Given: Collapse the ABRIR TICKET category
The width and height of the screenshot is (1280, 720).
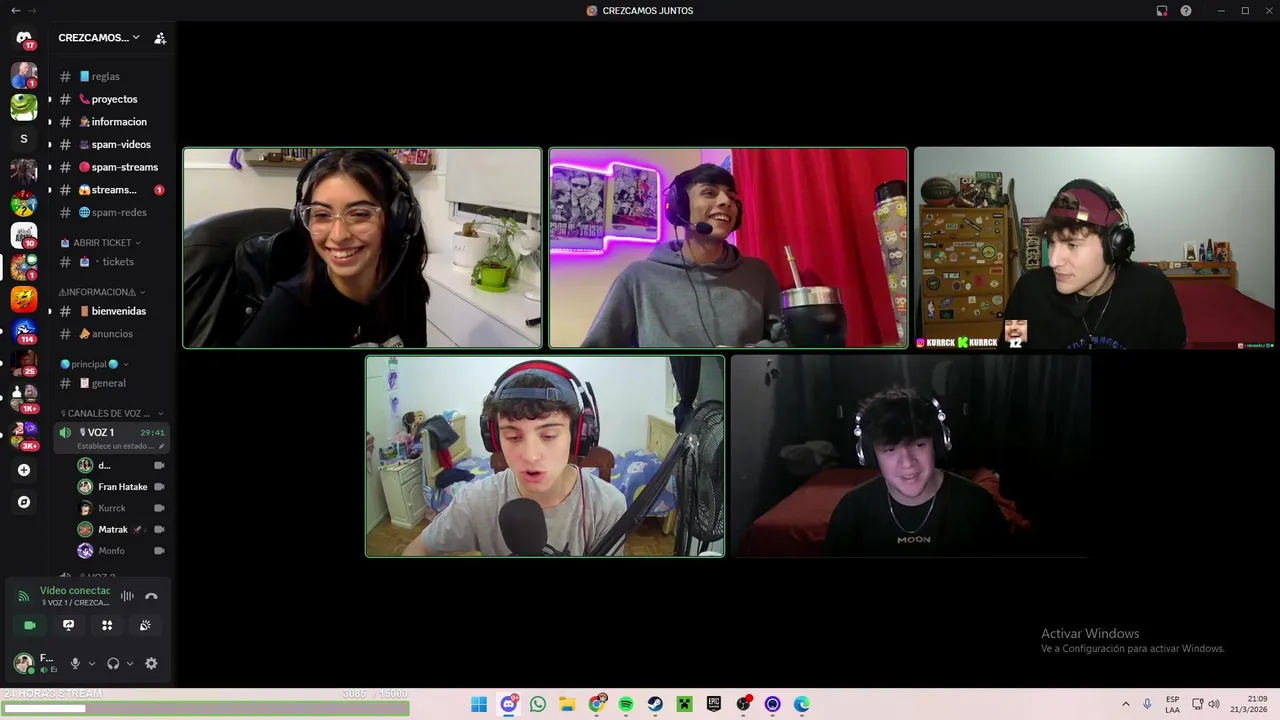Looking at the screenshot, I should (100, 242).
